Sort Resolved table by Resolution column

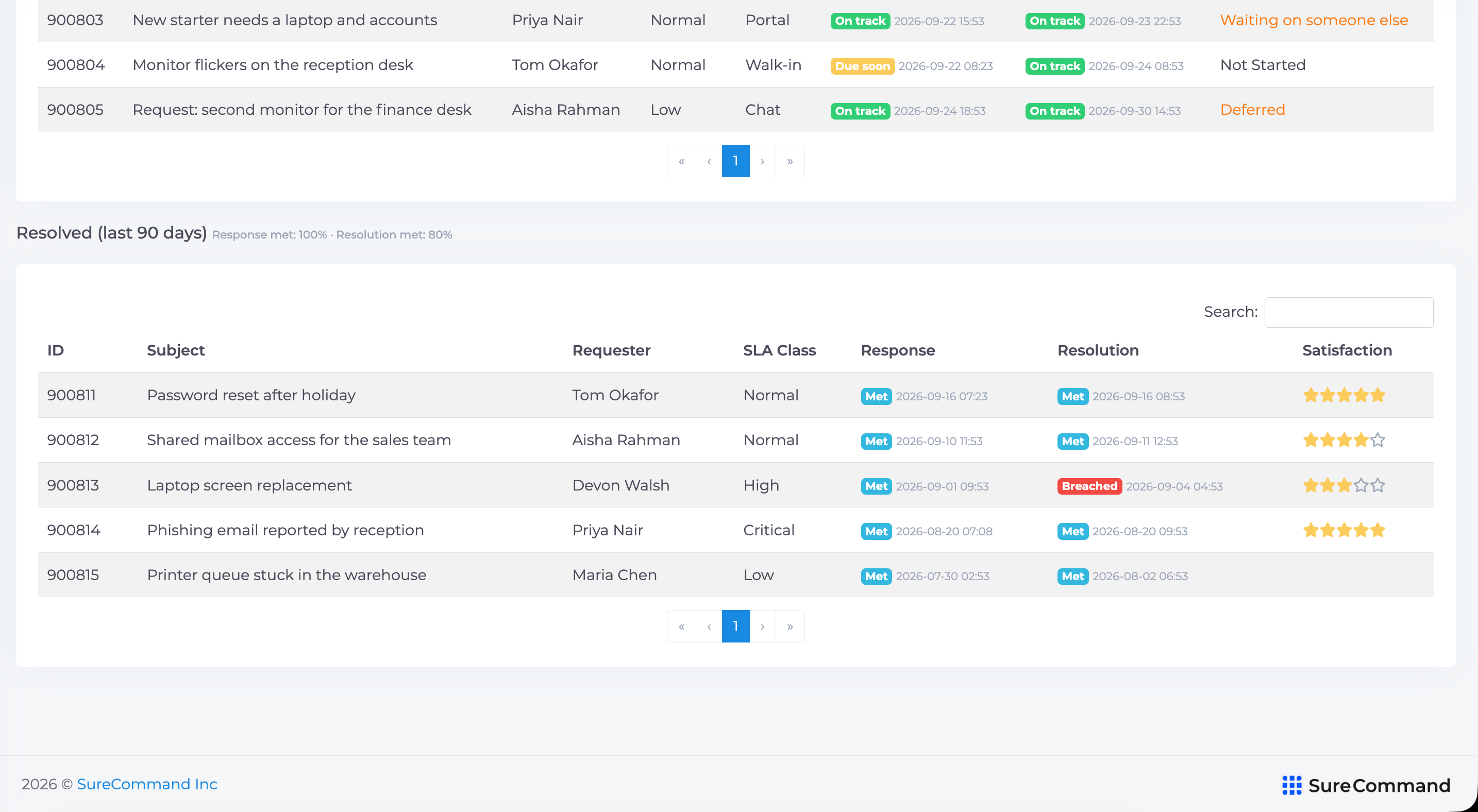[x=1098, y=350]
